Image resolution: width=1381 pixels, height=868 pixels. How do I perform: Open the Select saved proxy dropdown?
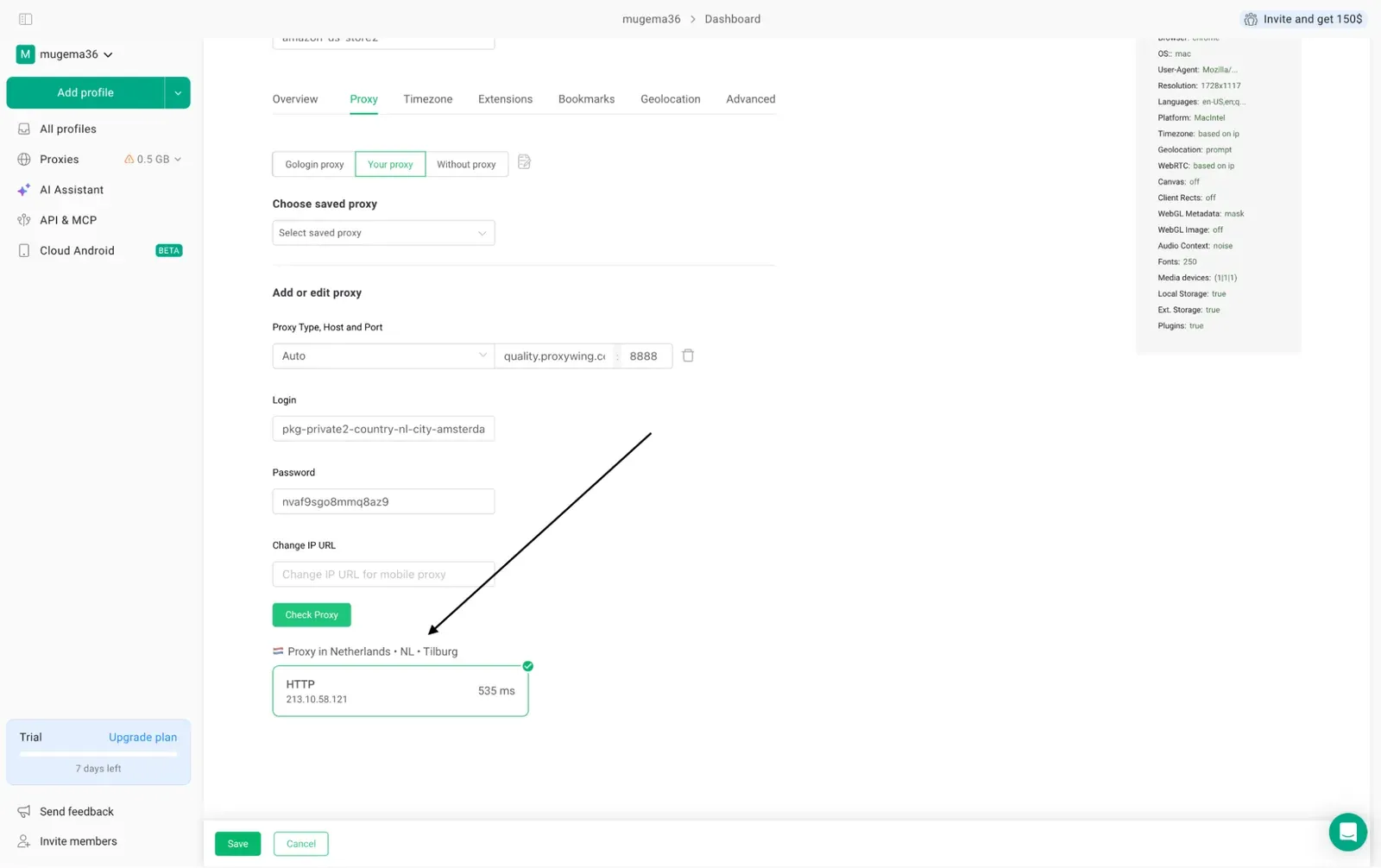[x=383, y=233]
